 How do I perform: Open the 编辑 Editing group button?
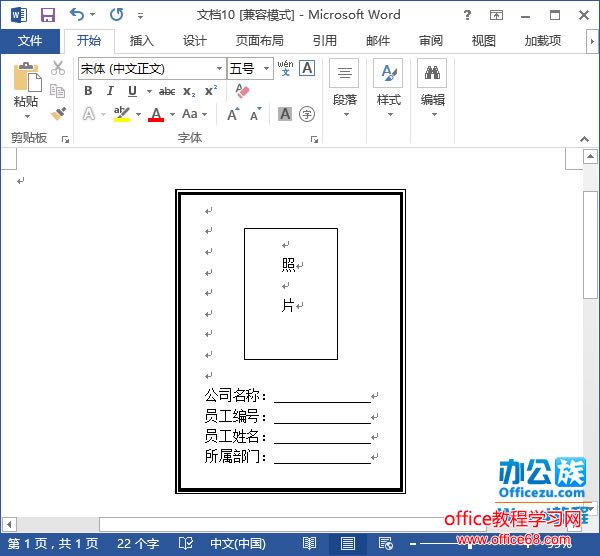432,89
